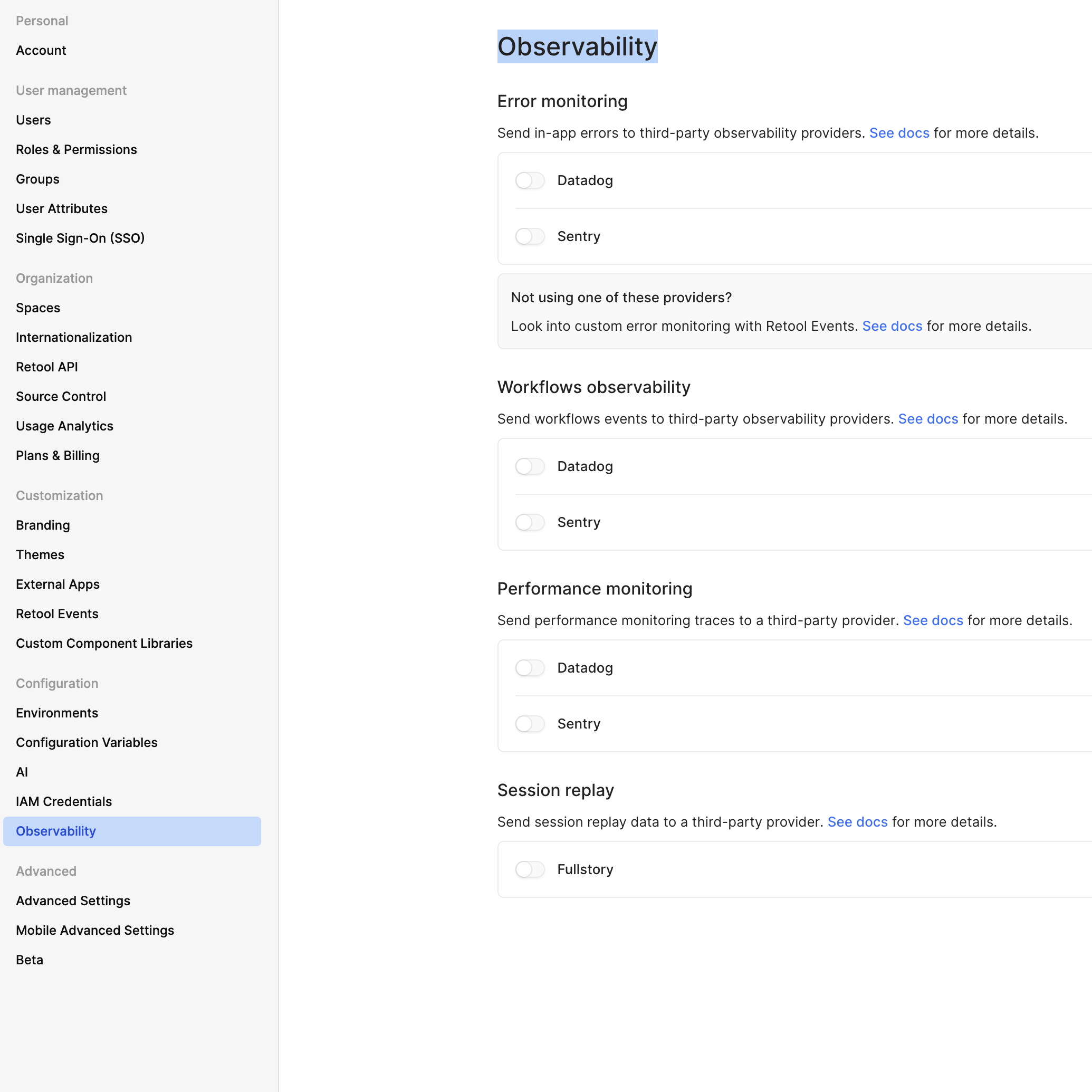Open Beta settings in sidebar
The height and width of the screenshot is (1092, 1092).
[30, 960]
